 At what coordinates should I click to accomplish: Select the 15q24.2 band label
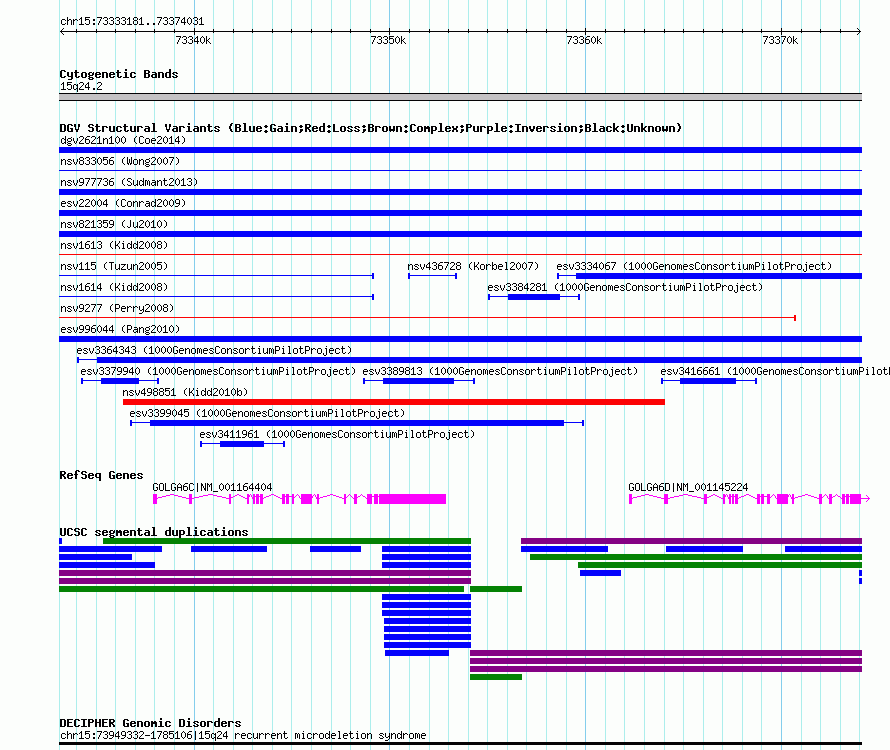coord(81,86)
